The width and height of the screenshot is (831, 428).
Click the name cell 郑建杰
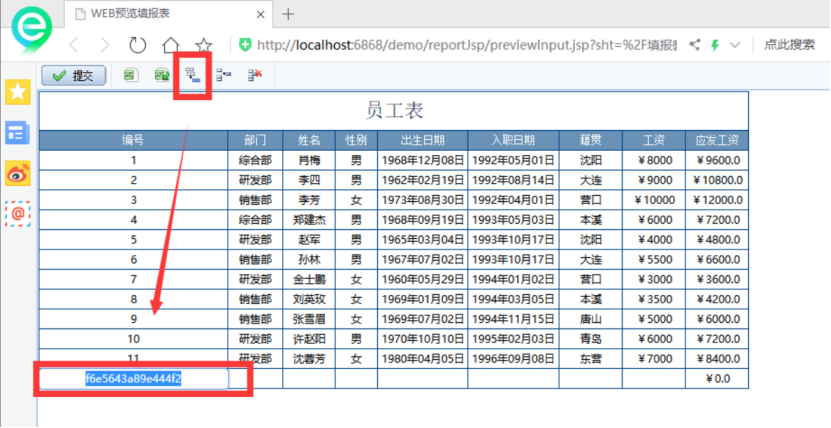click(309, 220)
